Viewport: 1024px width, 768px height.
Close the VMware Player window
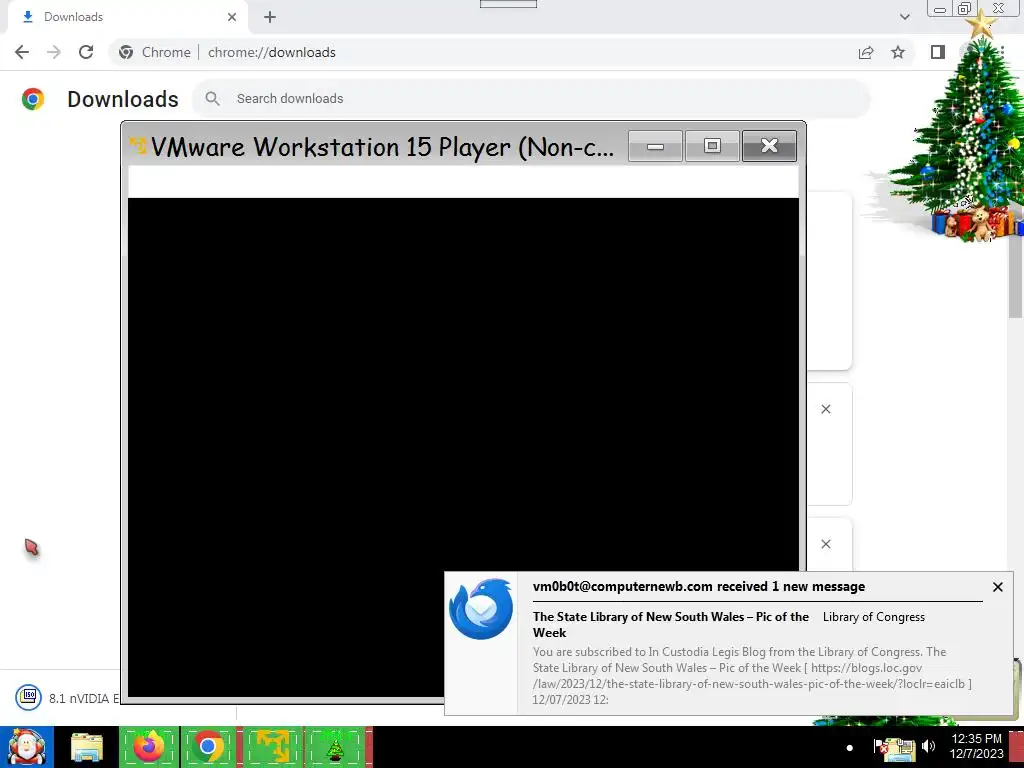click(769, 146)
